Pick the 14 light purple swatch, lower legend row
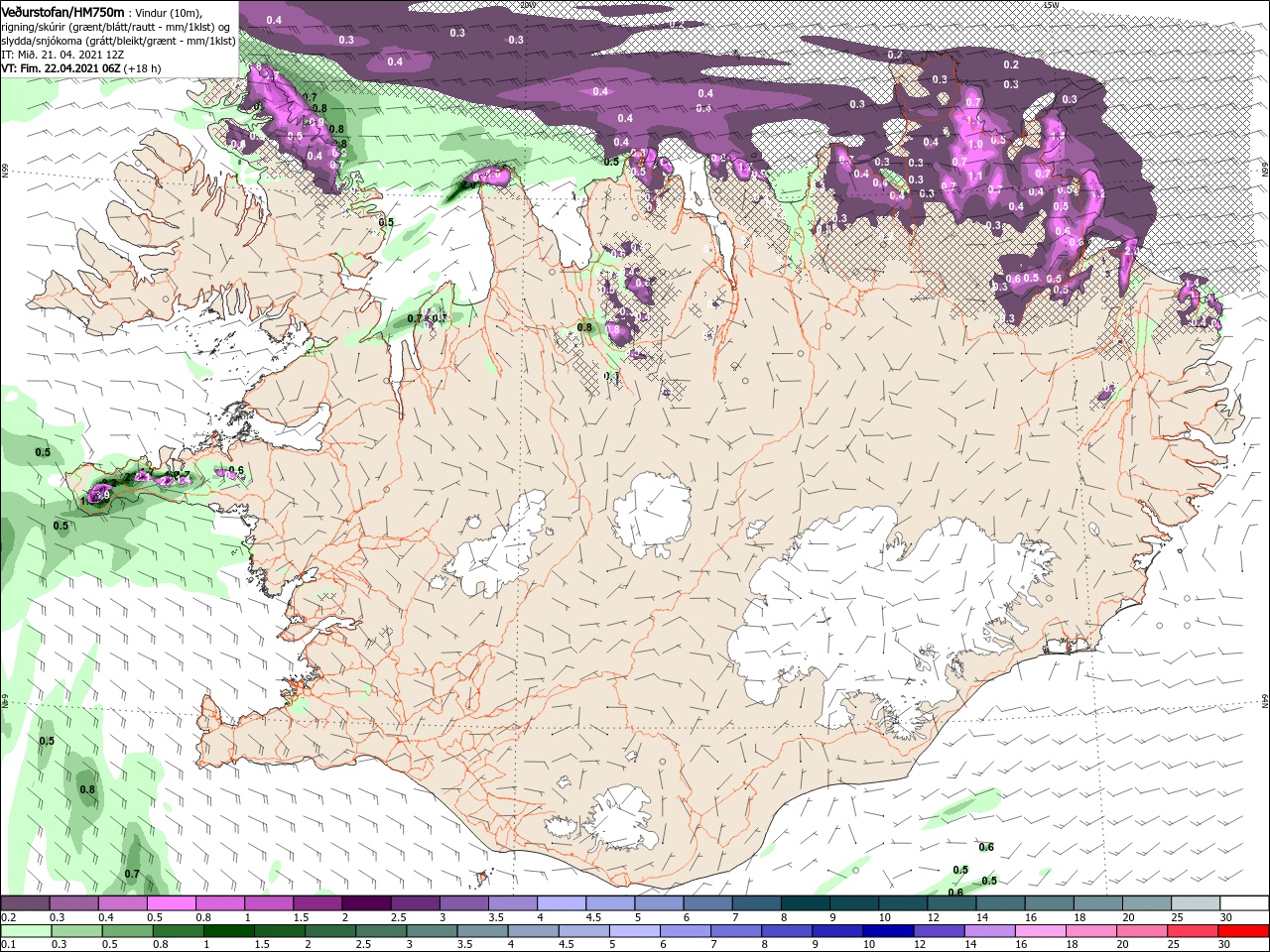The image size is (1270, 952). 990,931
